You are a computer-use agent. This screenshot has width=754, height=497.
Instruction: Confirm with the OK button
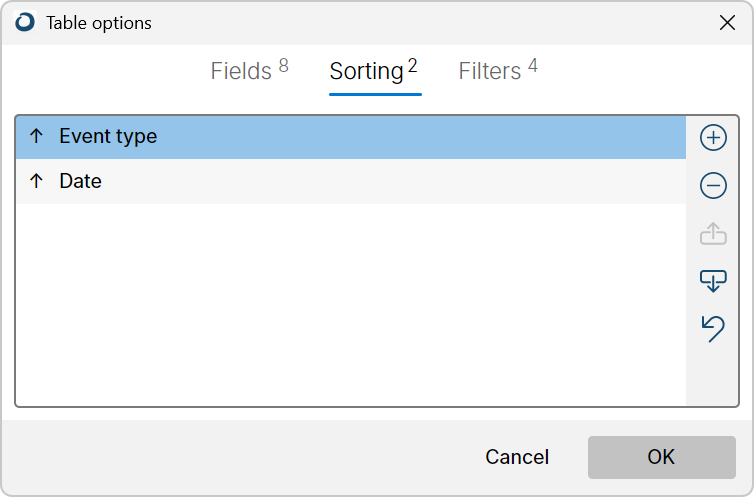(x=662, y=457)
